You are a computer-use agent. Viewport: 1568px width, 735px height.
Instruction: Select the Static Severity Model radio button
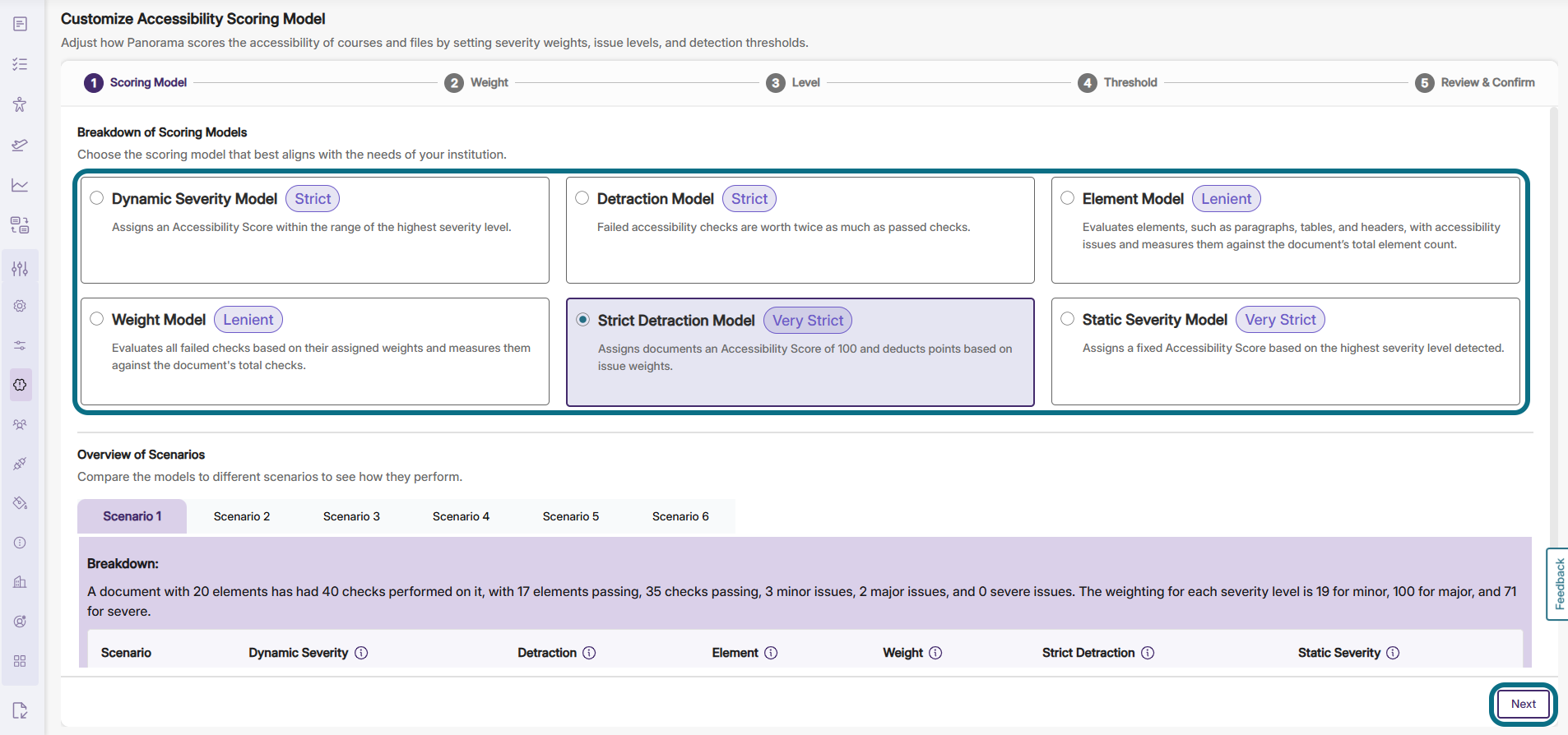pyautogui.click(x=1068, y=319)
